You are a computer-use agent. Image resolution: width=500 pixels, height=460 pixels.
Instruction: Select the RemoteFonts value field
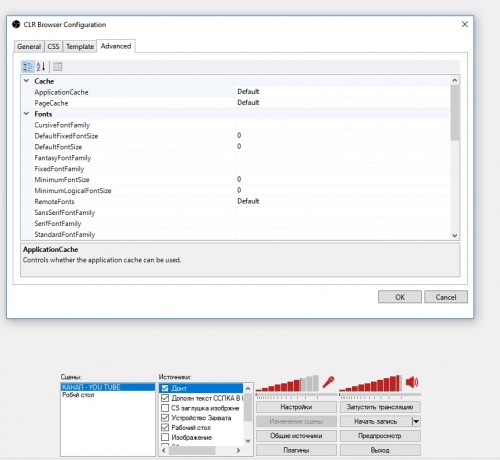pyautogui.click(x=343, y=201)
